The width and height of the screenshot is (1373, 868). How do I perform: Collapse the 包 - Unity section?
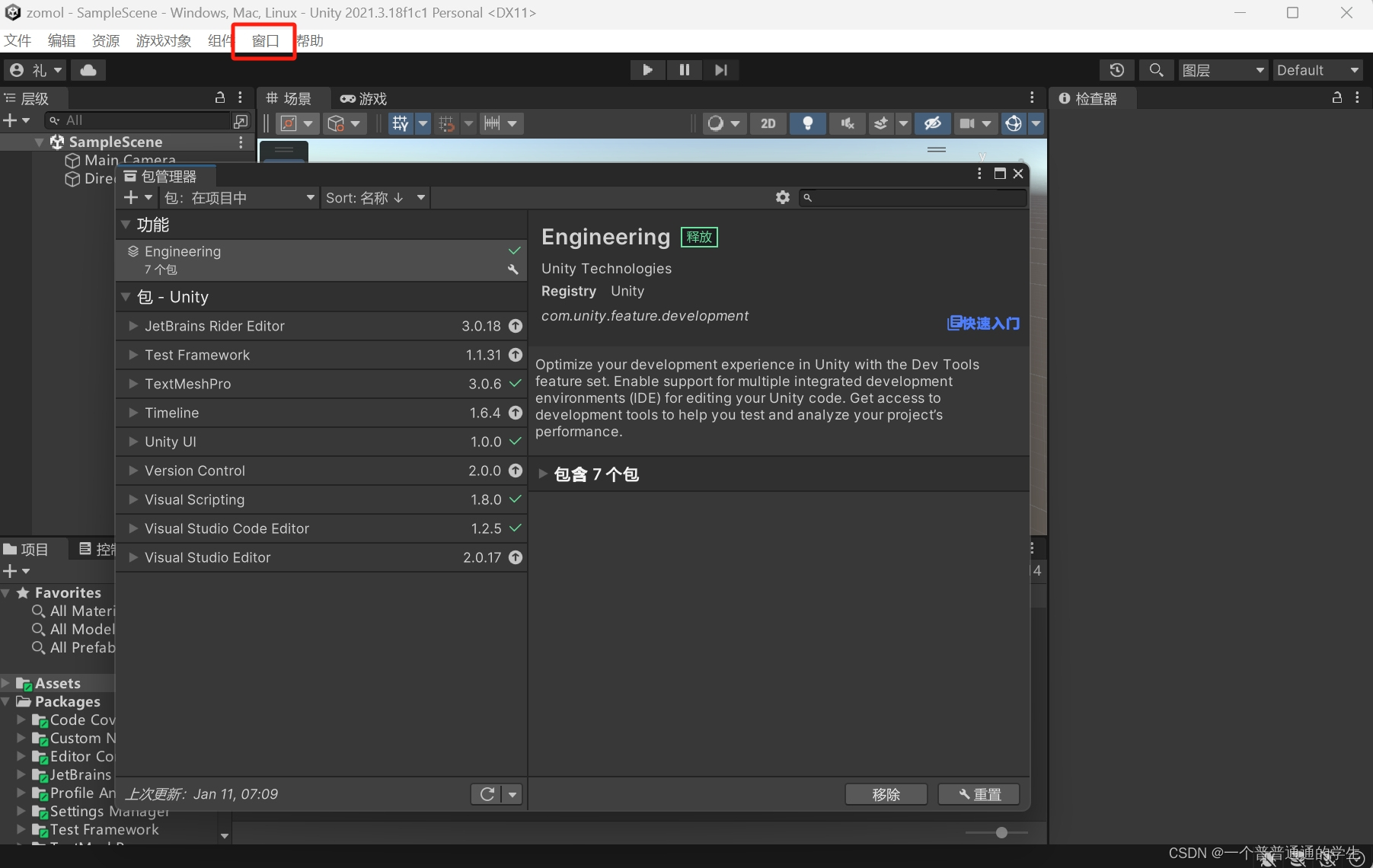(x=126, y=297)
